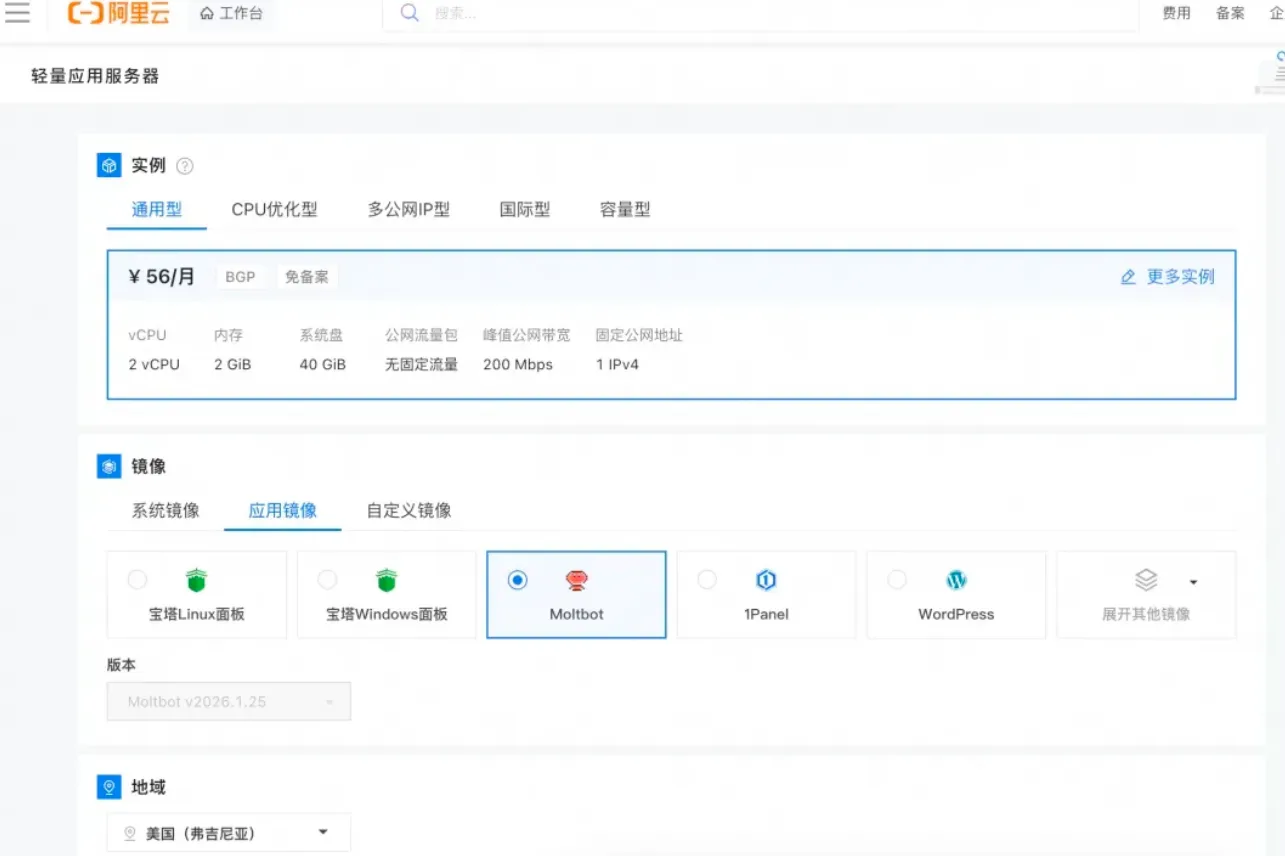Screen dimensions: 1285x856
Task: Click the blue region location pin icon
Action: click(x=109, y=787)
